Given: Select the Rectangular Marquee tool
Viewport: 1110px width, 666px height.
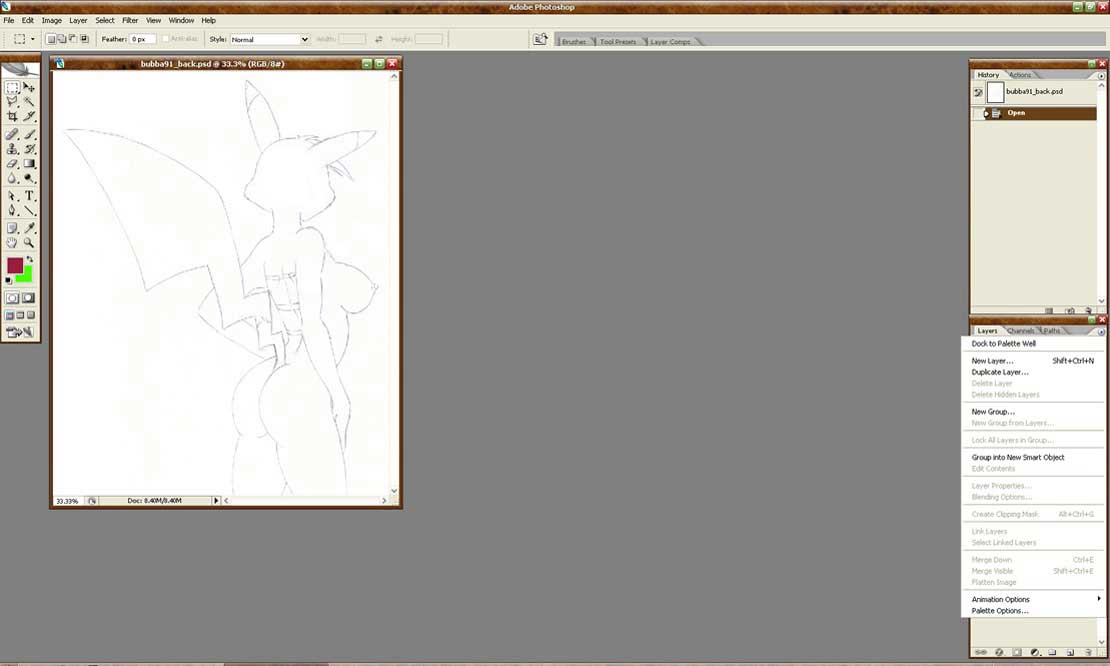Looking at the screenshot, I should coord(12,88).
